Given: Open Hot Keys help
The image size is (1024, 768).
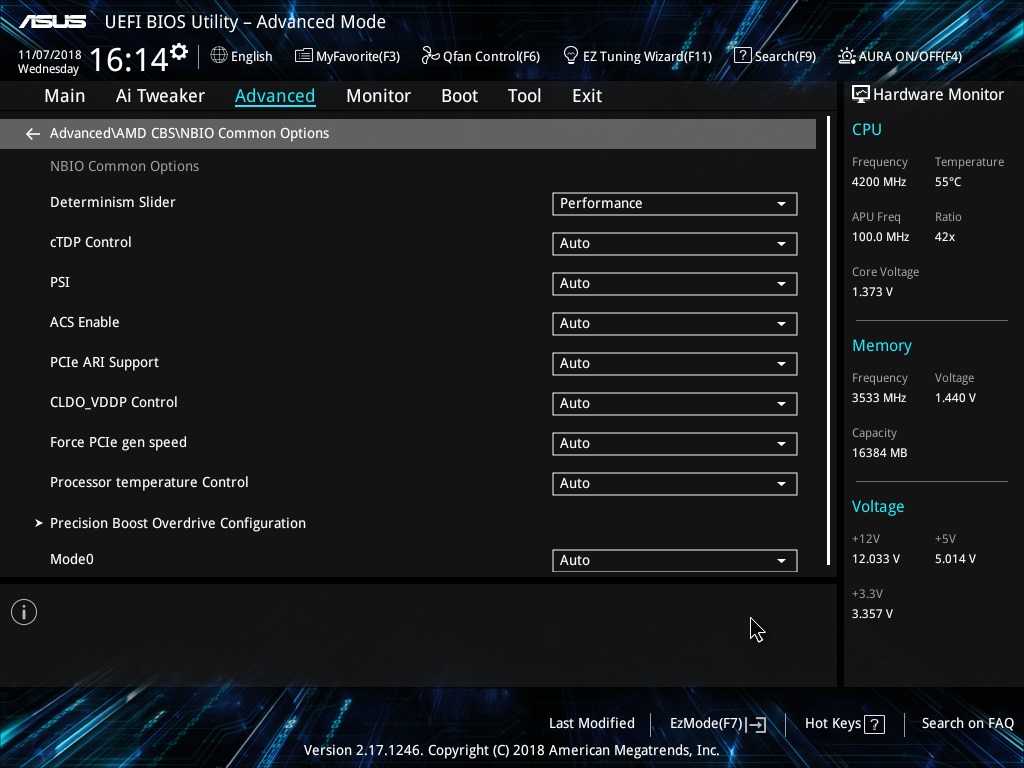Looking at the screenshot, I should click(x=844, y=724).
